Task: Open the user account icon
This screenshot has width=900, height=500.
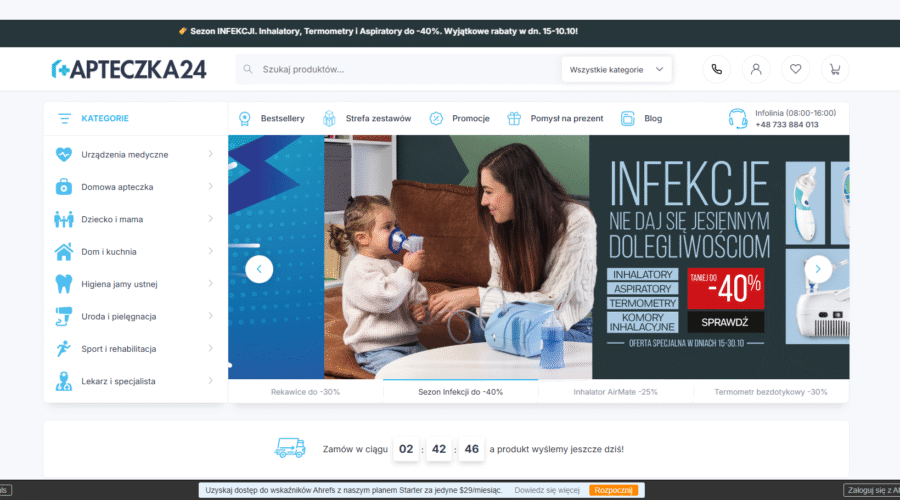Action: point(756,69)
